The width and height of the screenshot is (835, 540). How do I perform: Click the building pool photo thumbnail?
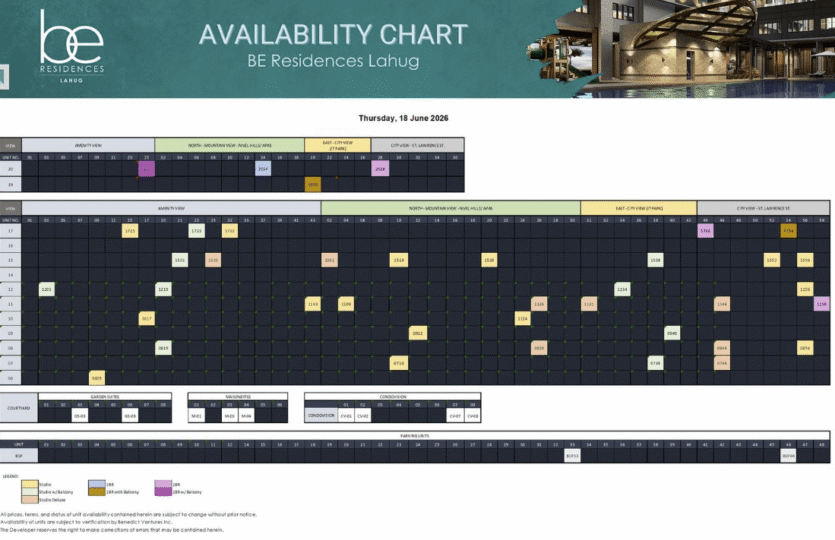click(x=681, y=48)
